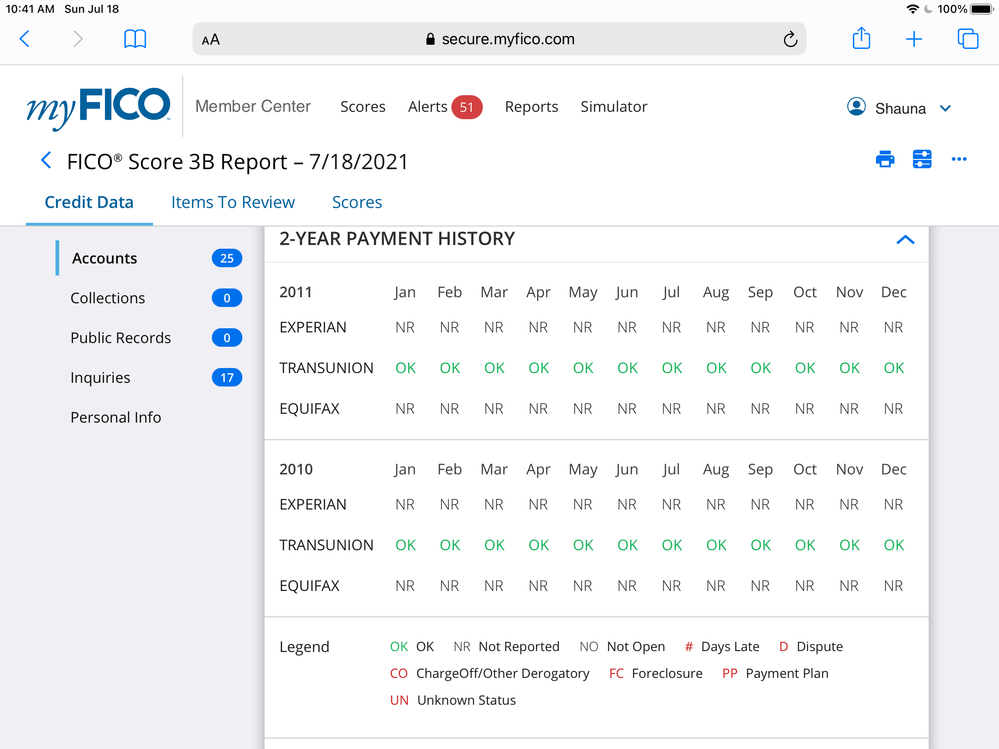The image size is (999, 749).
Task: Click the EQUIFAX row label under 2010
Action: tap(309, 586)
